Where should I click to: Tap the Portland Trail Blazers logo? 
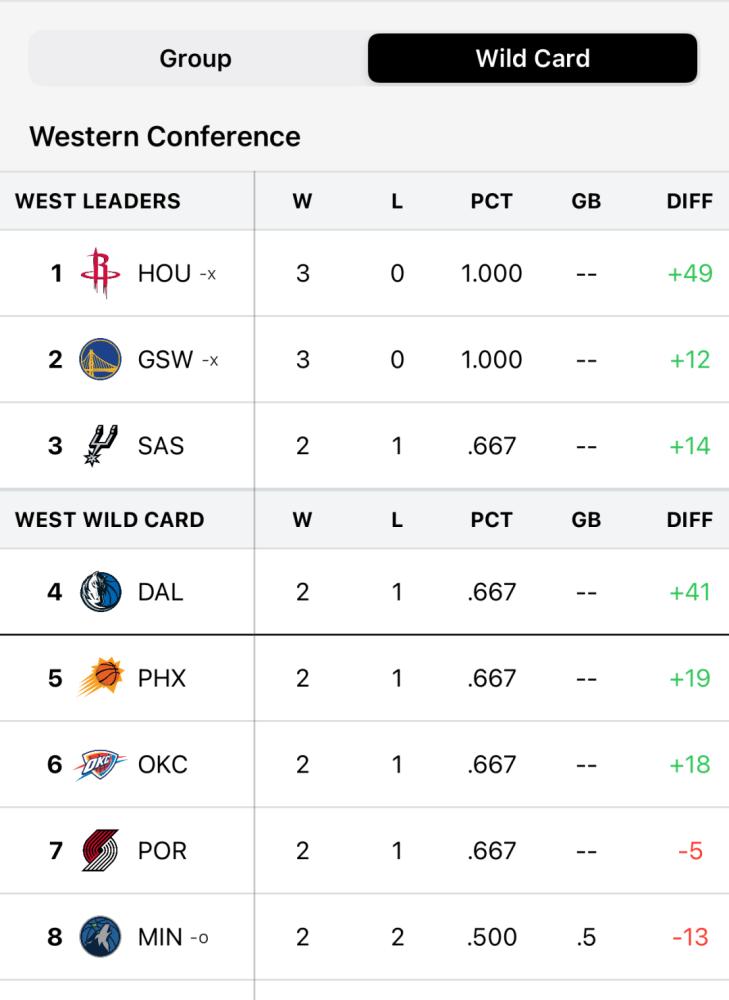point(101,850)
